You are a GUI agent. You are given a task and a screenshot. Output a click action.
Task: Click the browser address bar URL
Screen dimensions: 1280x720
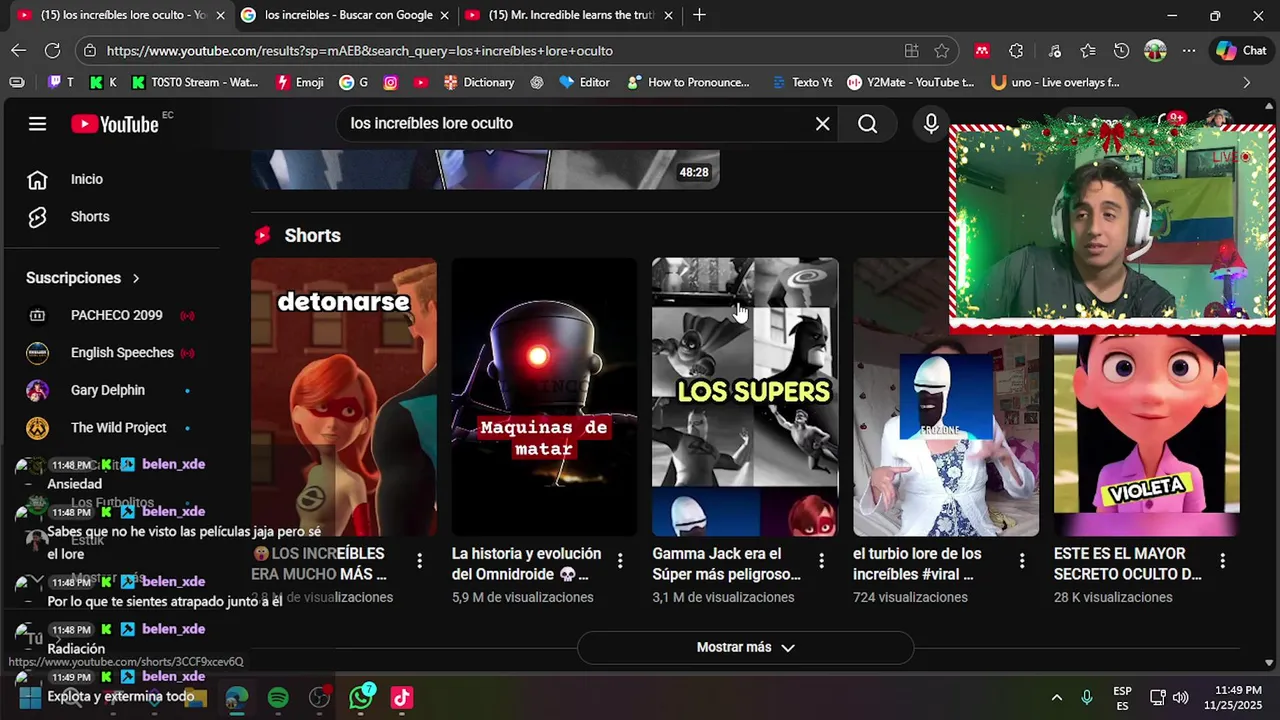(x=360, y=51)
